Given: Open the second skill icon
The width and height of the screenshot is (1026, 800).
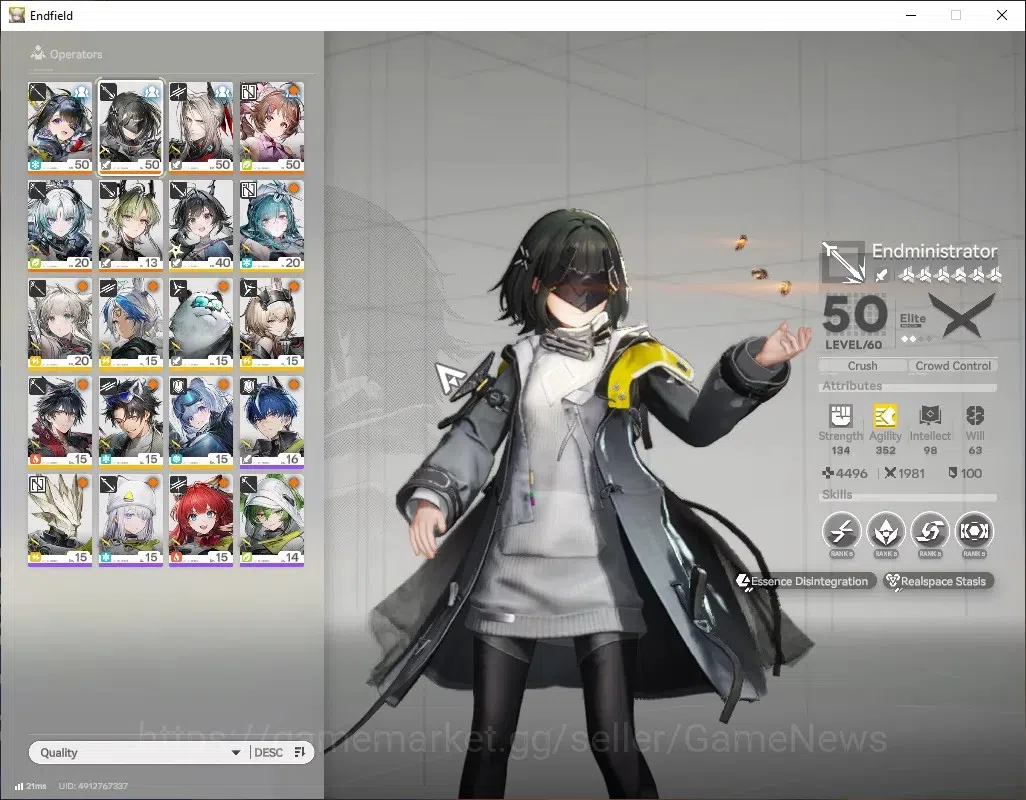Looking at the screenshot, I should click(886, 531).
